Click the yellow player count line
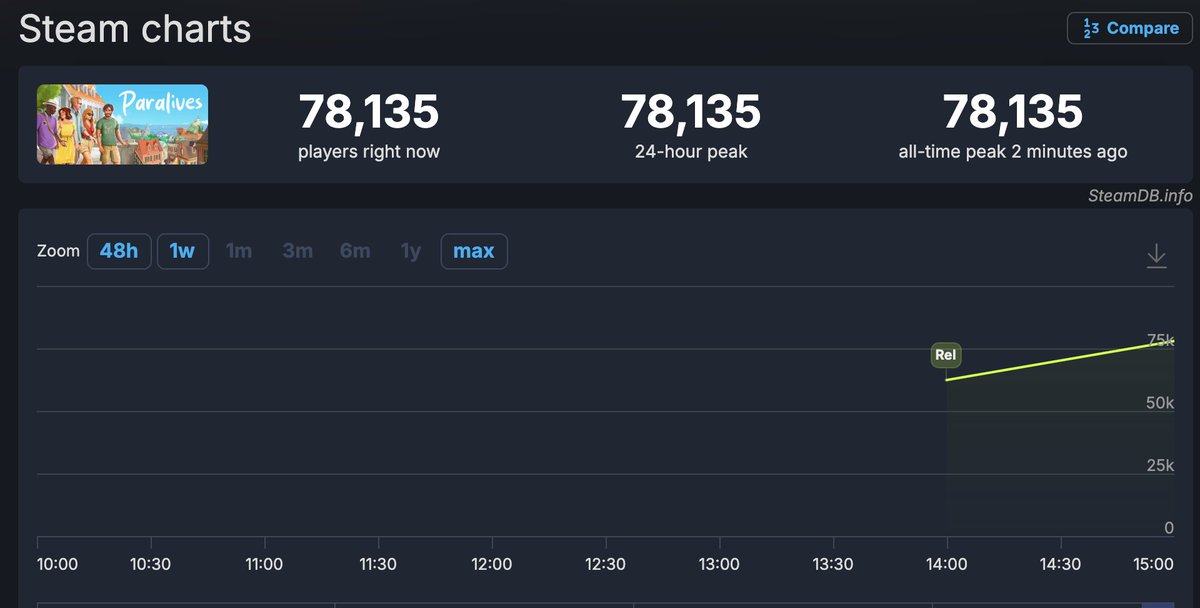The width and height of the screenshot is (1200, 608). pos(1060,361)
